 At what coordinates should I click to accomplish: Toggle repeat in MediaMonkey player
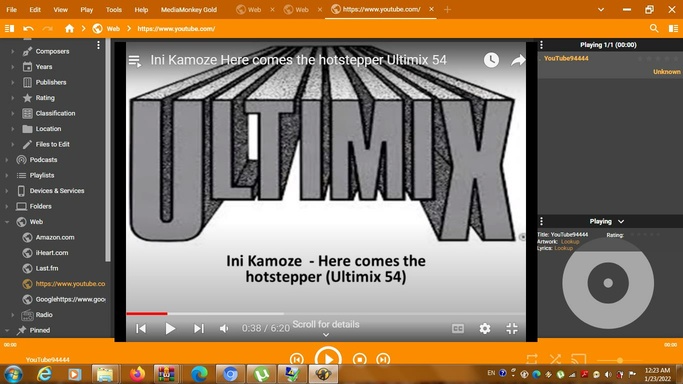532,360
